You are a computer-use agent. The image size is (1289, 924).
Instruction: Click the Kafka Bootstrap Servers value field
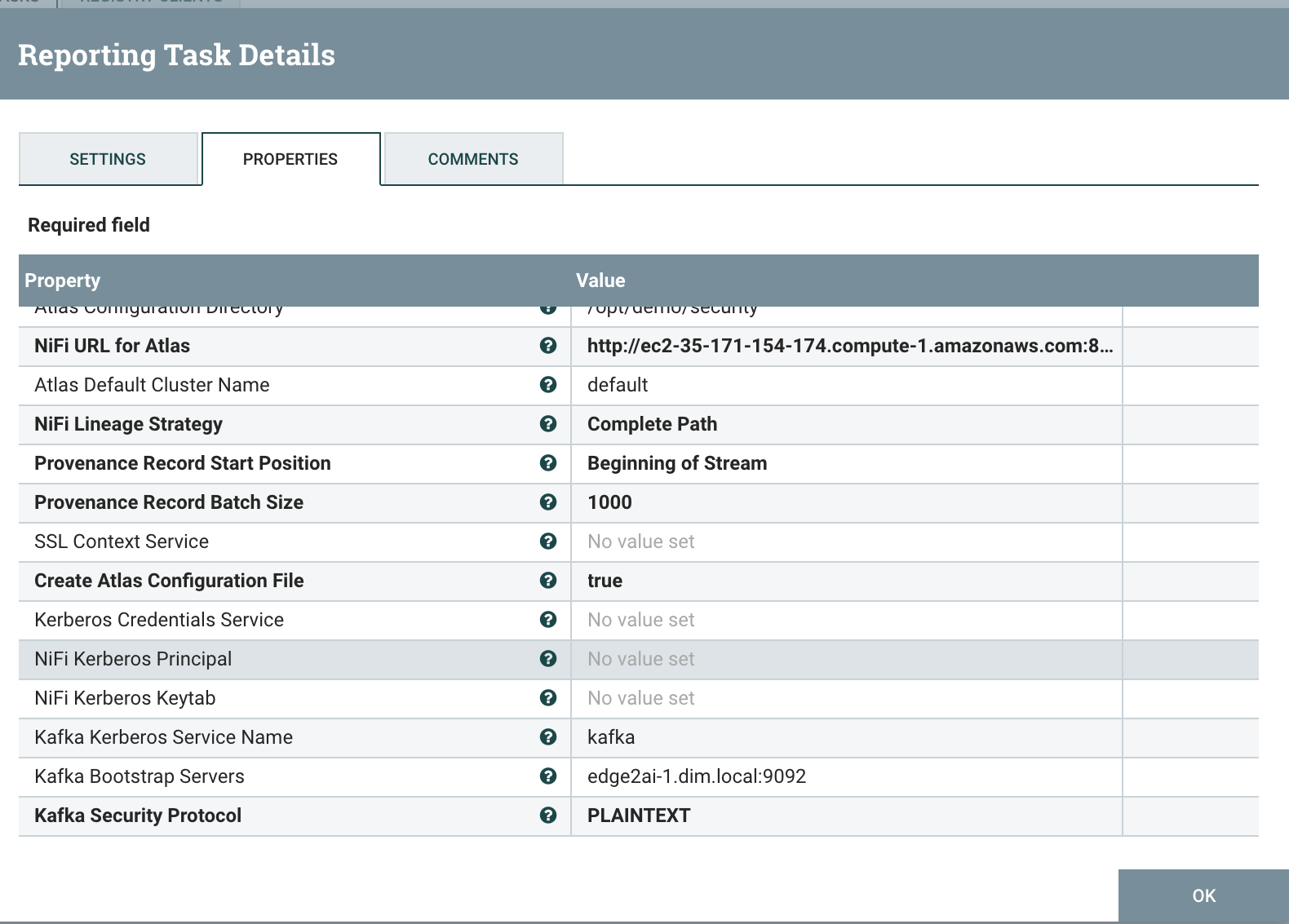[x=847, y=776]
